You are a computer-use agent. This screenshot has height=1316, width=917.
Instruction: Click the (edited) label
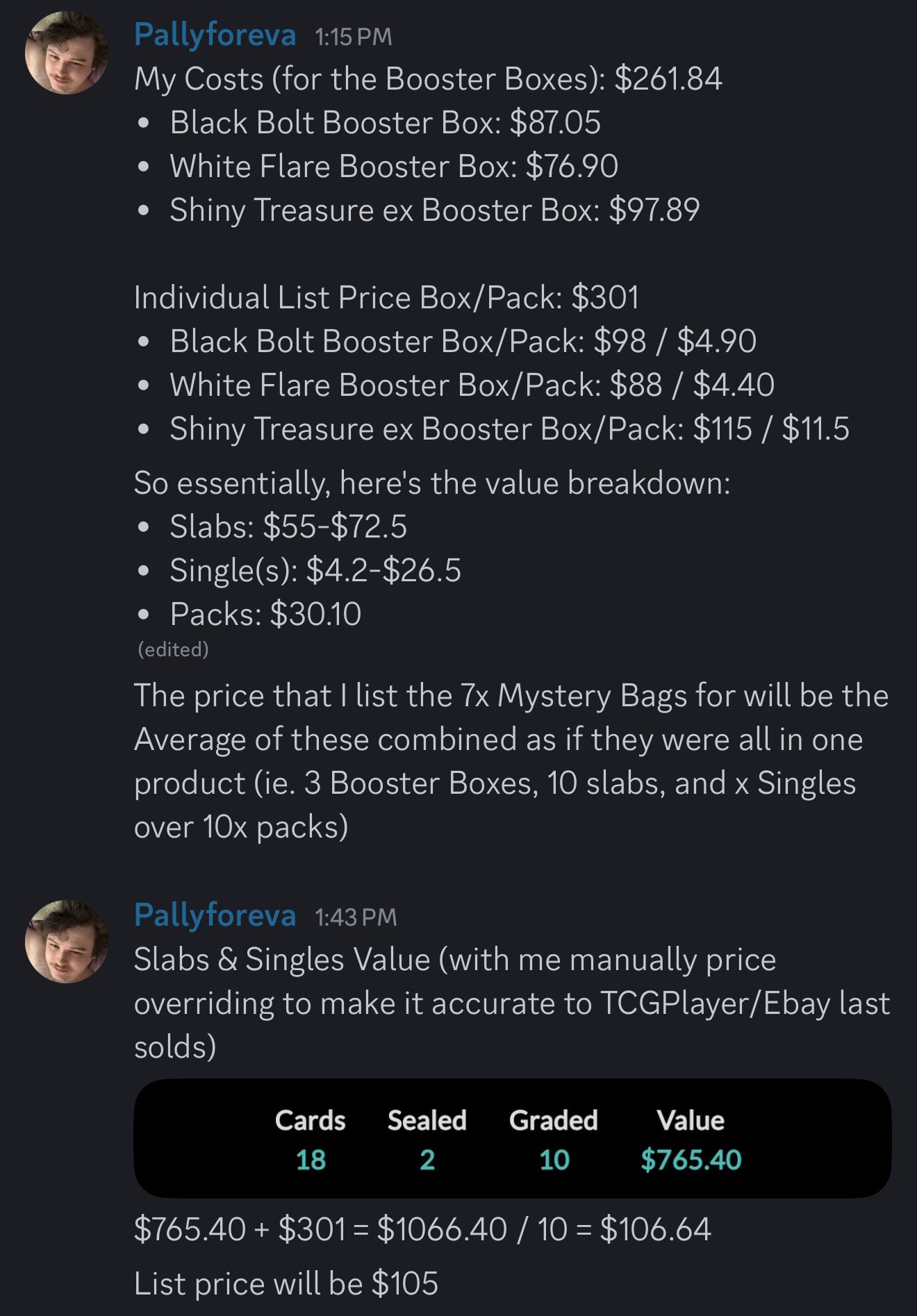click(173, 649)
